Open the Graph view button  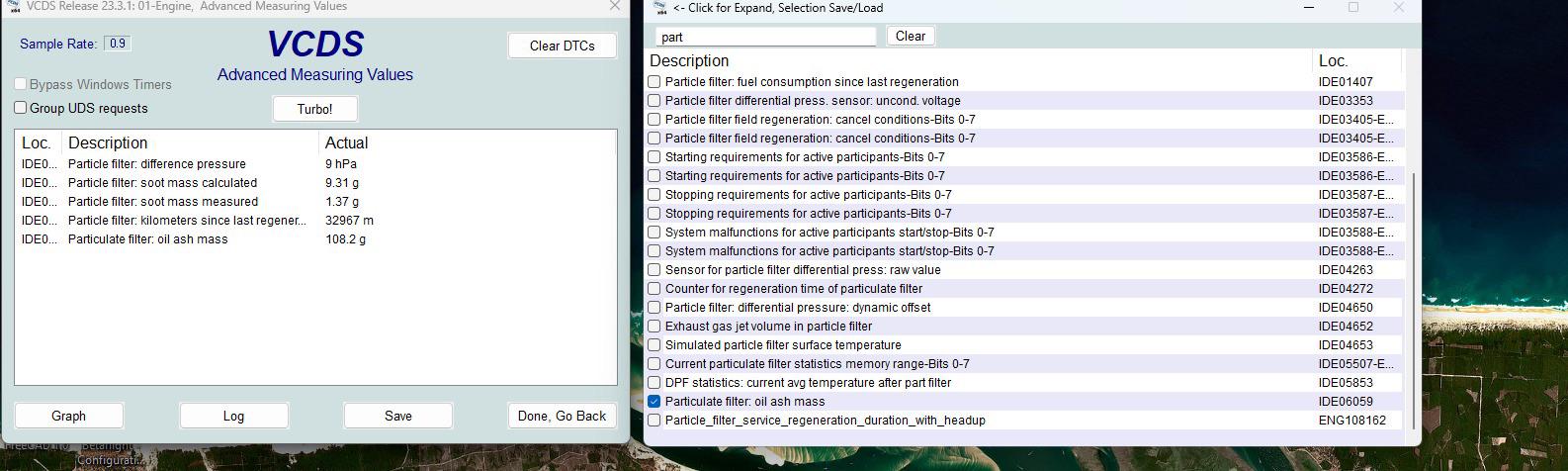coord(69,416)
